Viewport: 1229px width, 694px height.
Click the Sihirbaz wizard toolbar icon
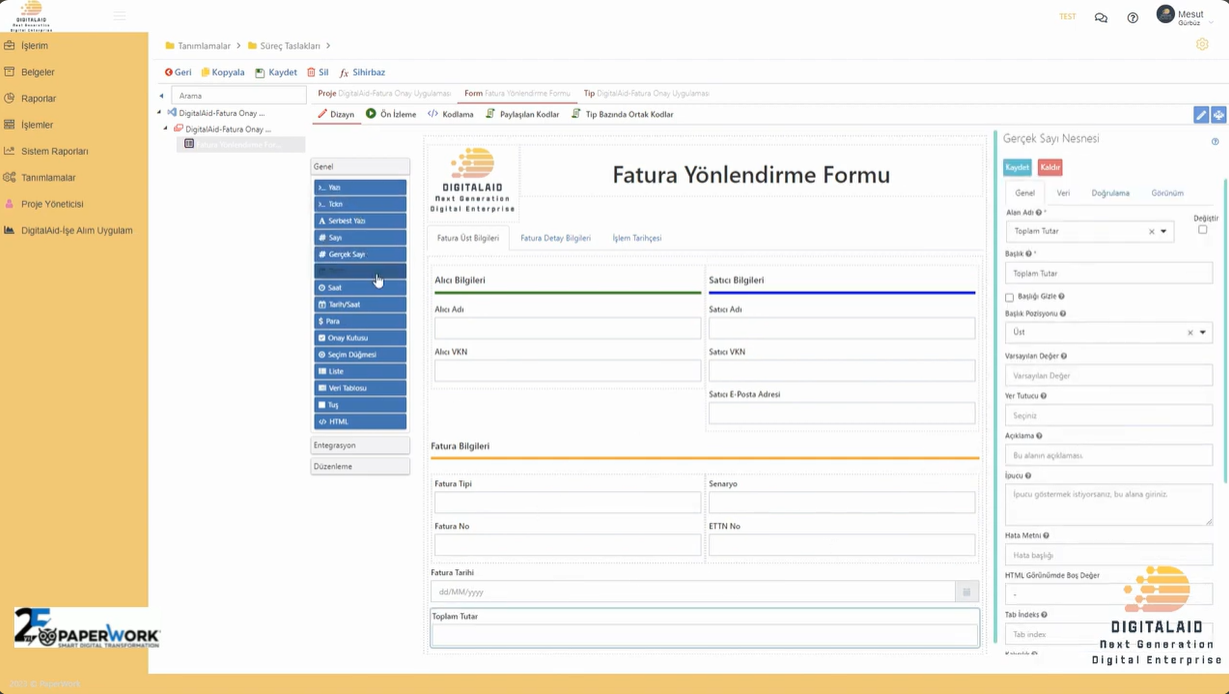click(x=344, y=73)
